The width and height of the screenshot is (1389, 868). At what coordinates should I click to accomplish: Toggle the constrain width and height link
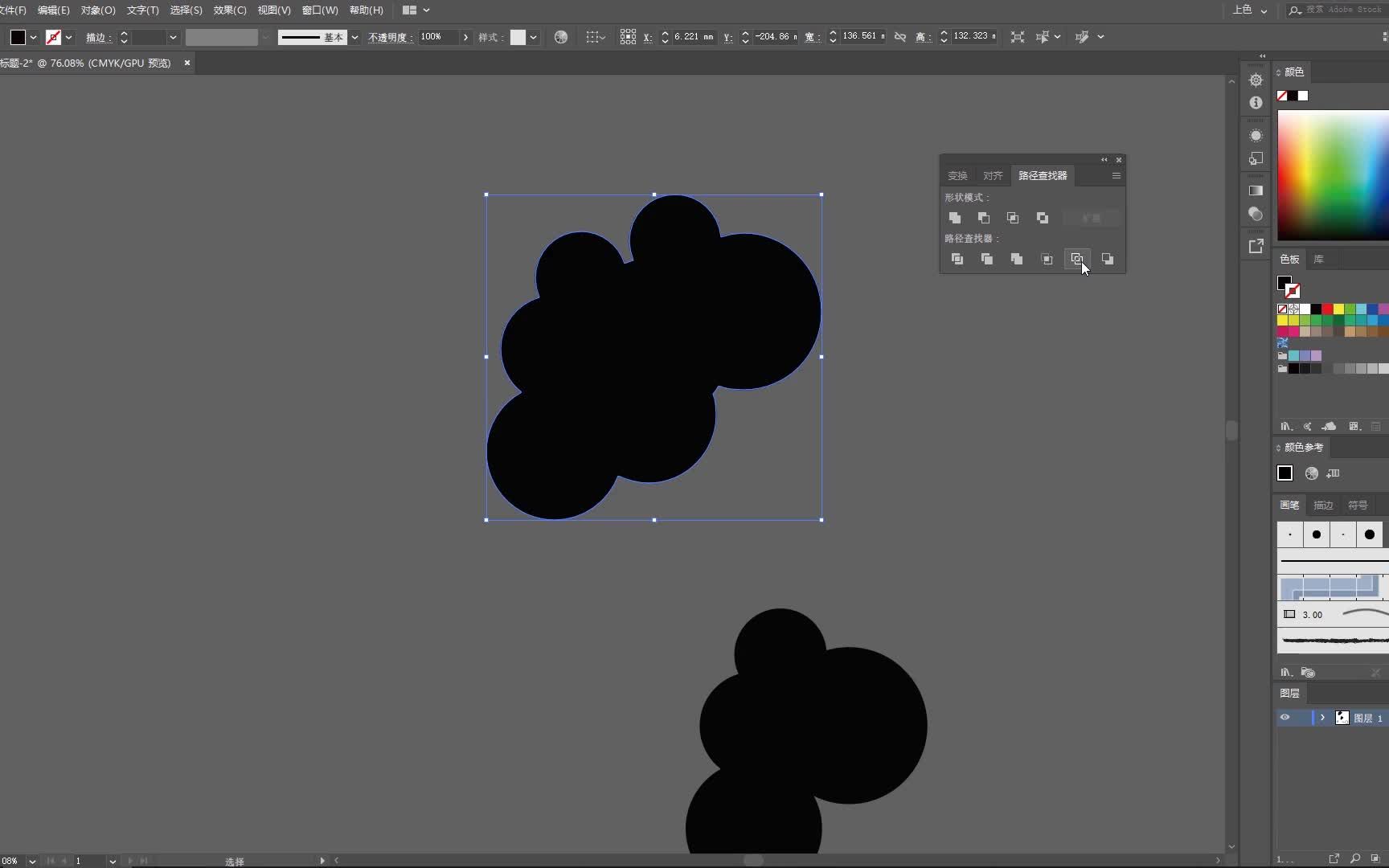click(x=900, y=37)
